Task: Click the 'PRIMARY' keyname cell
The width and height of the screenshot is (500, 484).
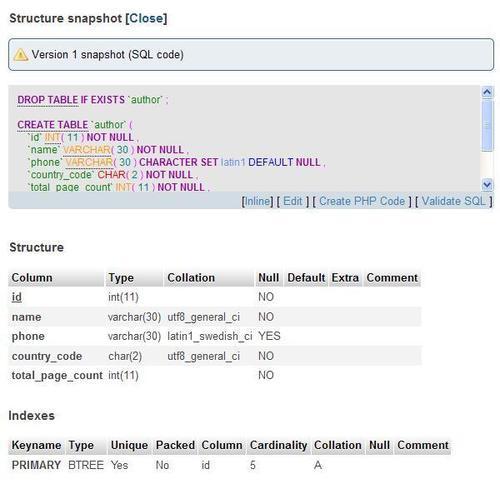Action: pos(36,465)
